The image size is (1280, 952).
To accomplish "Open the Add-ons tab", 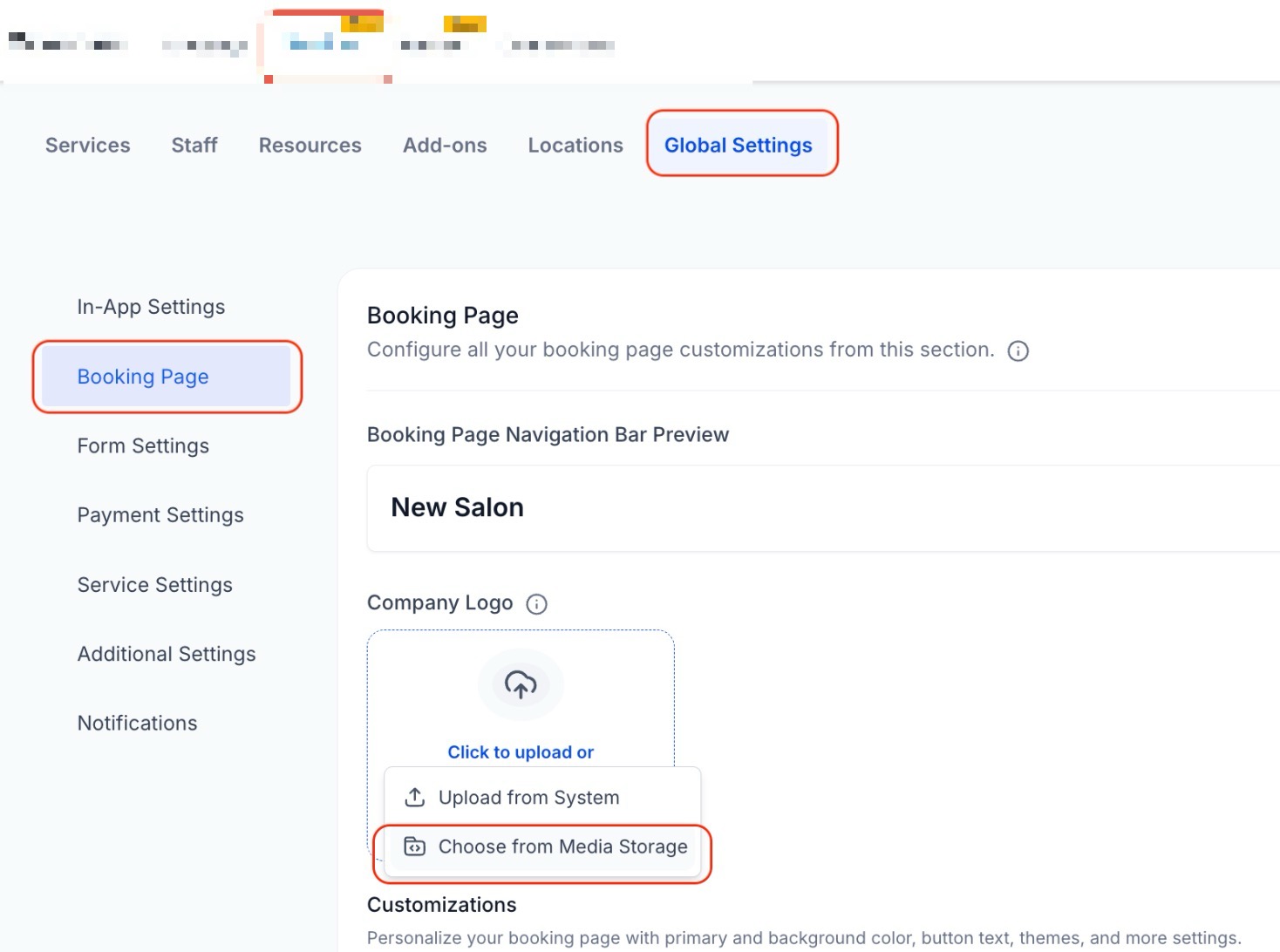I will (x=445, y=146).
